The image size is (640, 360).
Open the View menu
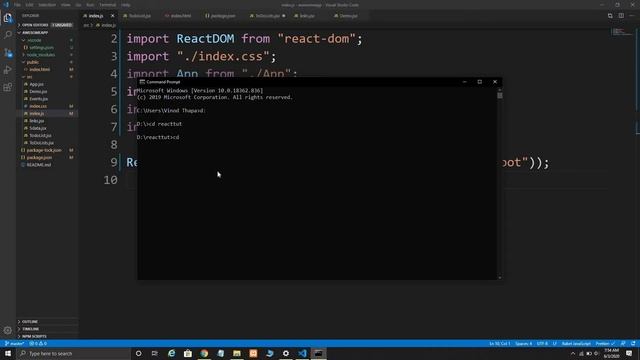click(66, 5)
